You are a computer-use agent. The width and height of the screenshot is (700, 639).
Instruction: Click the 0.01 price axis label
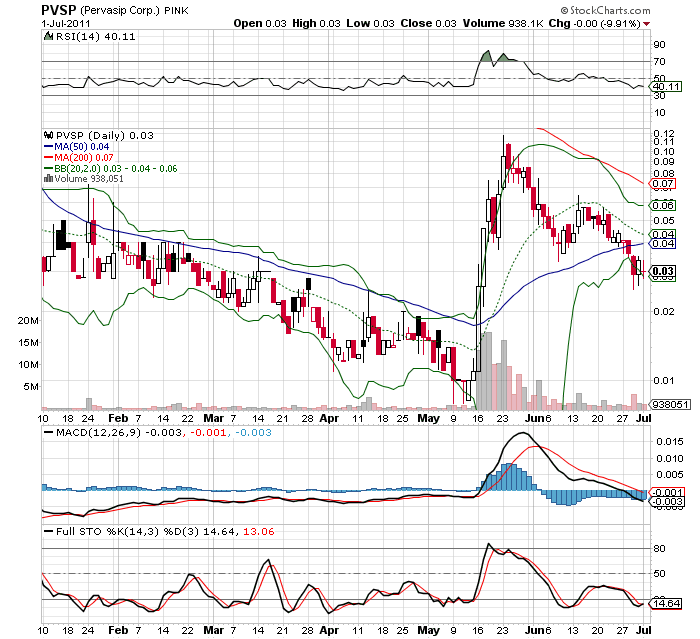tap(664, 380)
